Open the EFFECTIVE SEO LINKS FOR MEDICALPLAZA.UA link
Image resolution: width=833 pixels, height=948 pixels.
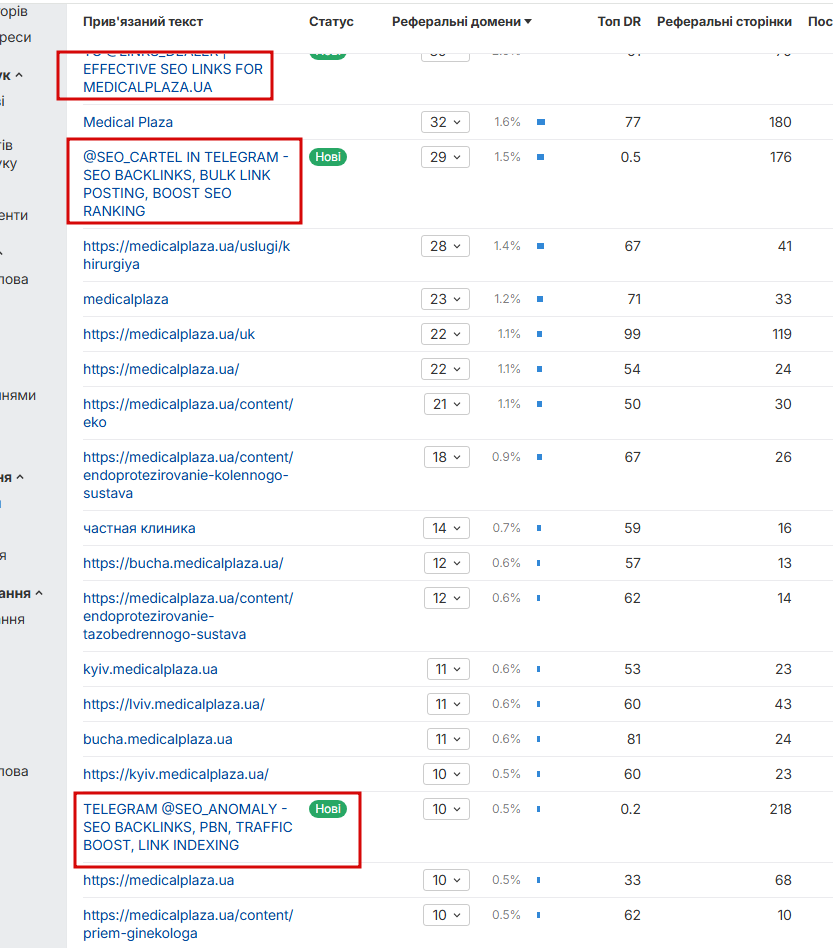(x=173, y=78)
